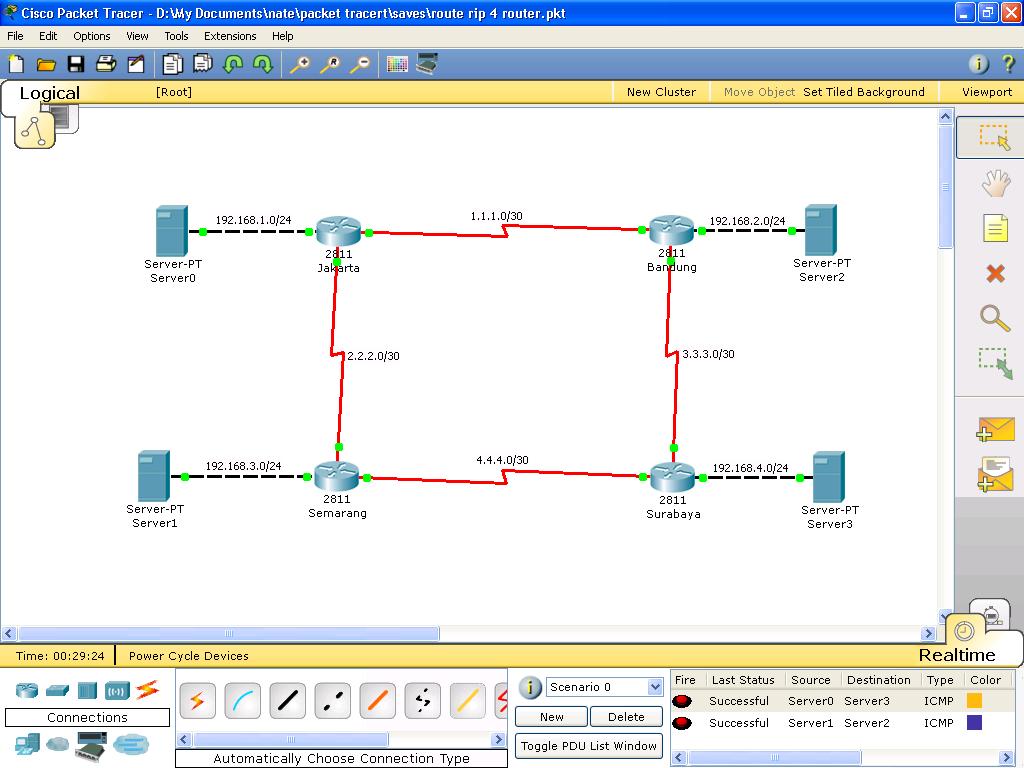Select the Hubs device category icon

coord(87,690)
